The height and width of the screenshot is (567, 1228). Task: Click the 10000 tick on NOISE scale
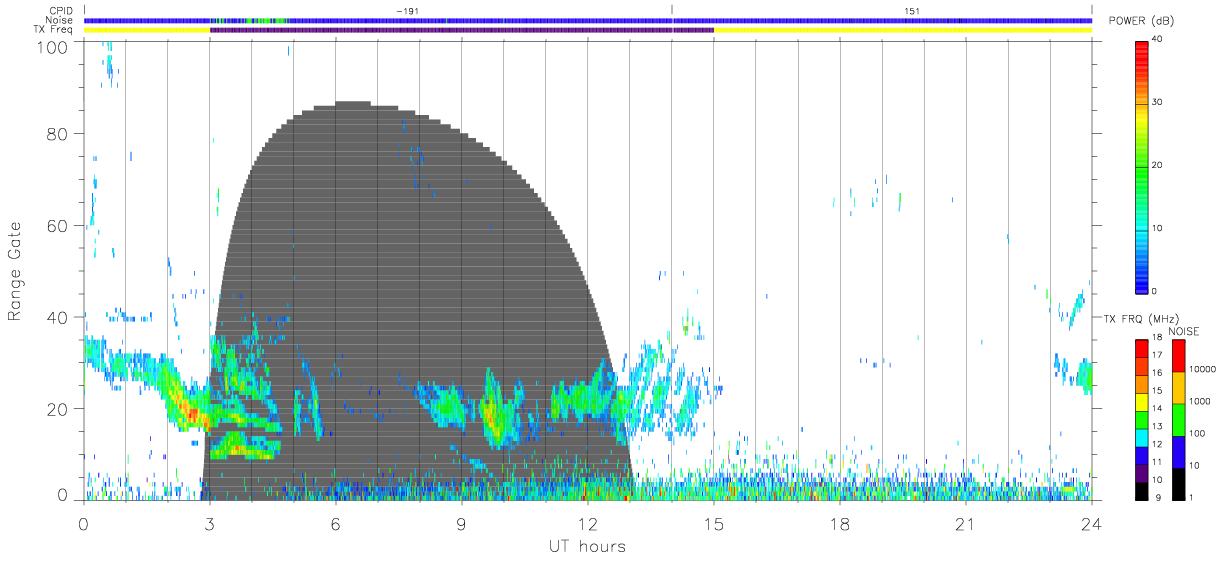[1203, 369]
